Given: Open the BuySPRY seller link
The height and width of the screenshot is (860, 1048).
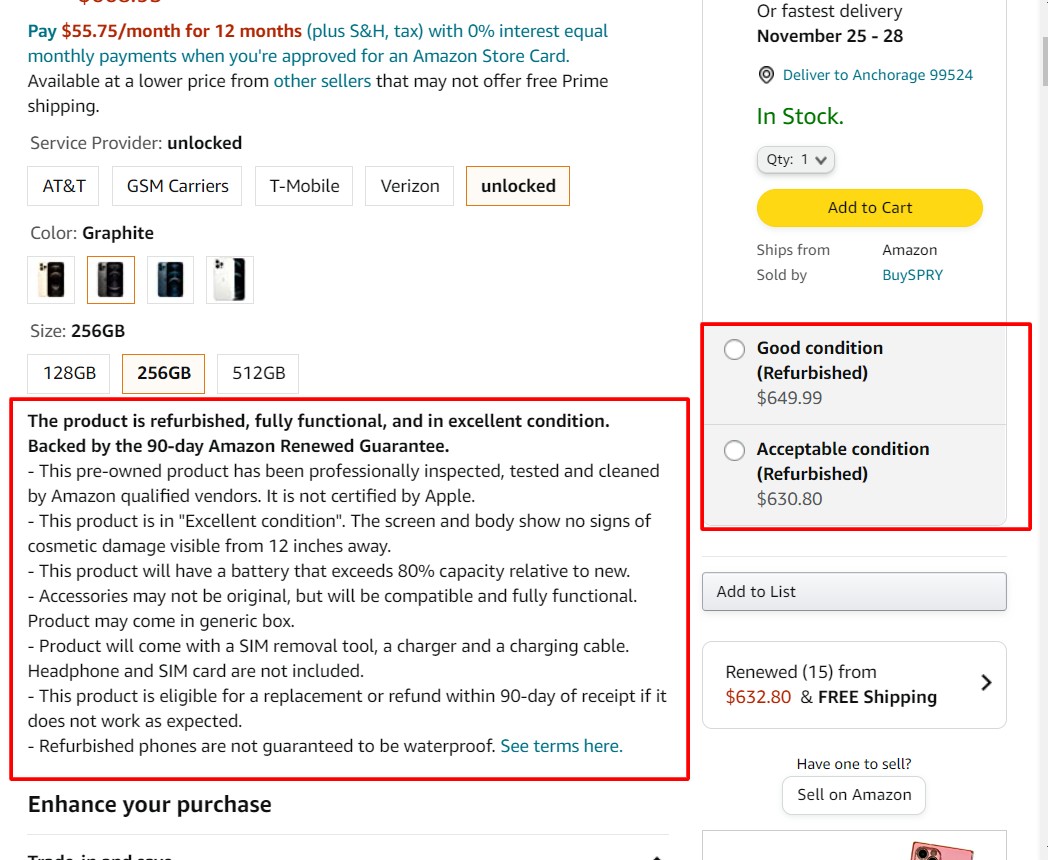Looking at the screenshot, I should coord(912,275).
